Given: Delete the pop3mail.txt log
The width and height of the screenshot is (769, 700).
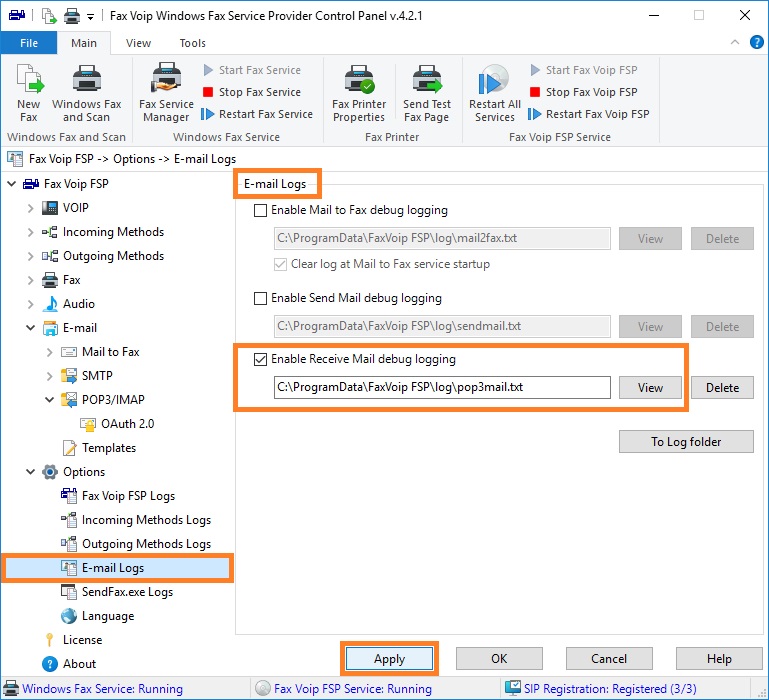Looking at the screenshot, I should (722, 388).
